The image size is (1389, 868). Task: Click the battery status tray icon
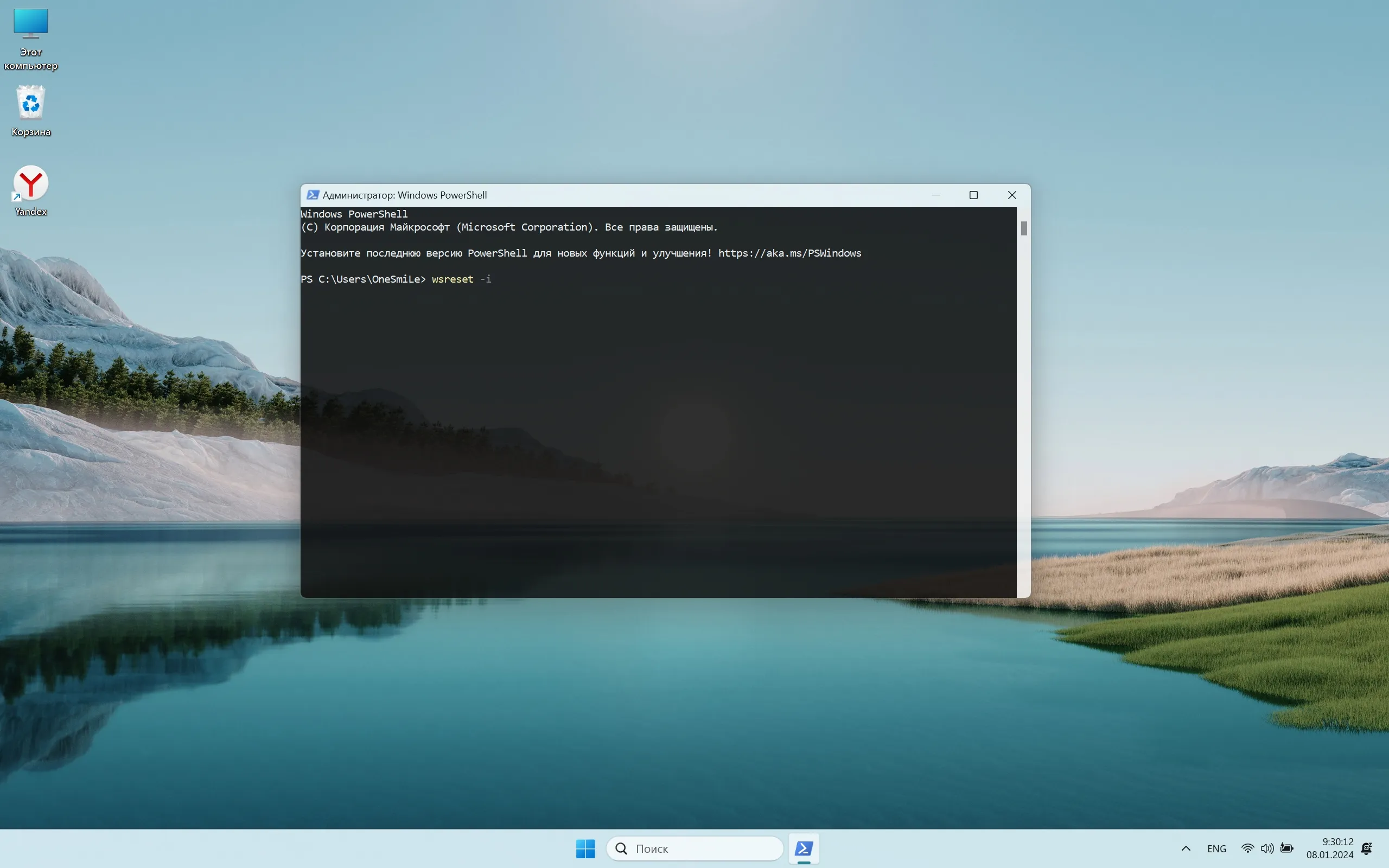[x=1287, y=848]
